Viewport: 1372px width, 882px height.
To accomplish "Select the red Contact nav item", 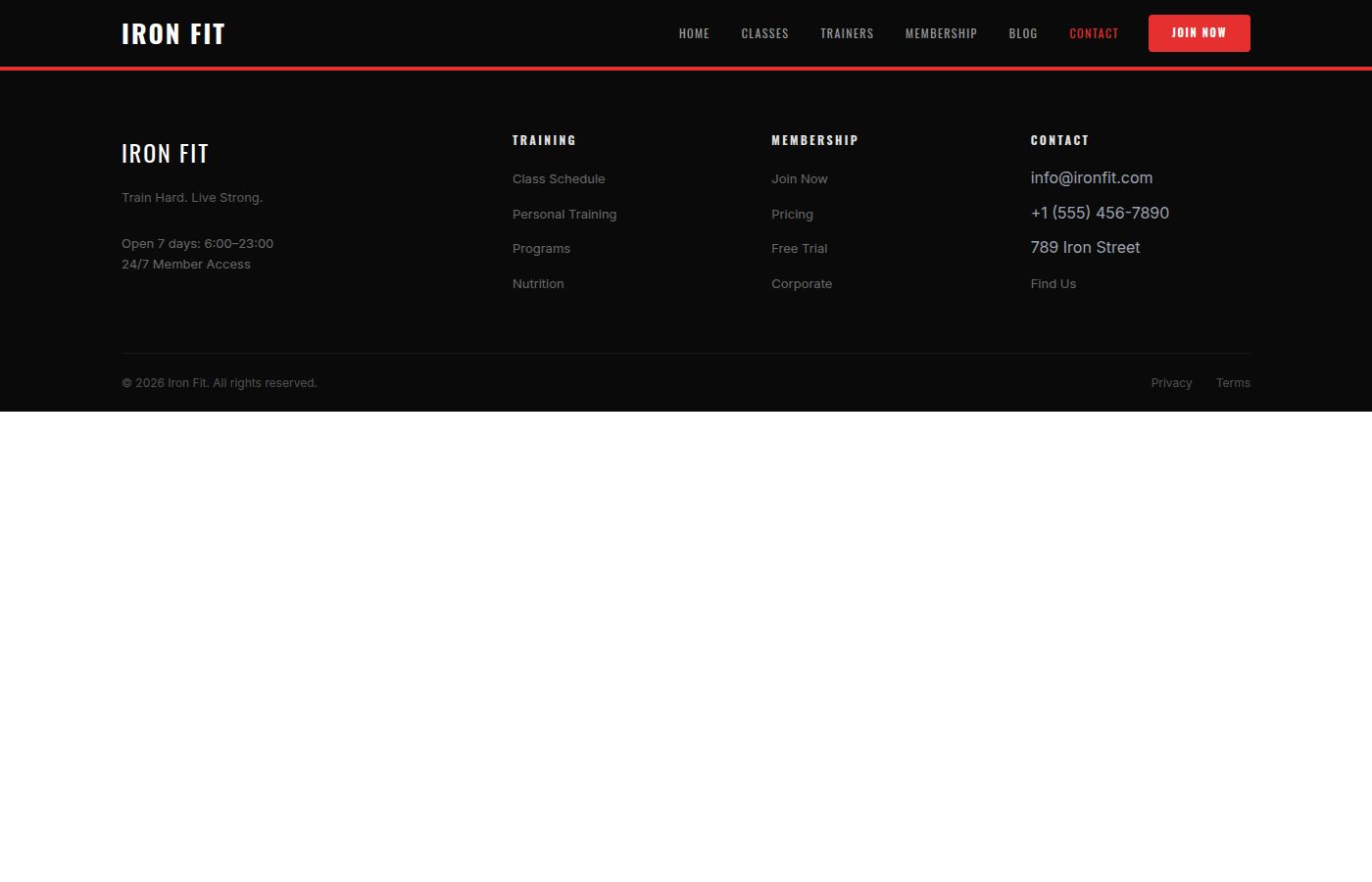I will pos(1094,33).
